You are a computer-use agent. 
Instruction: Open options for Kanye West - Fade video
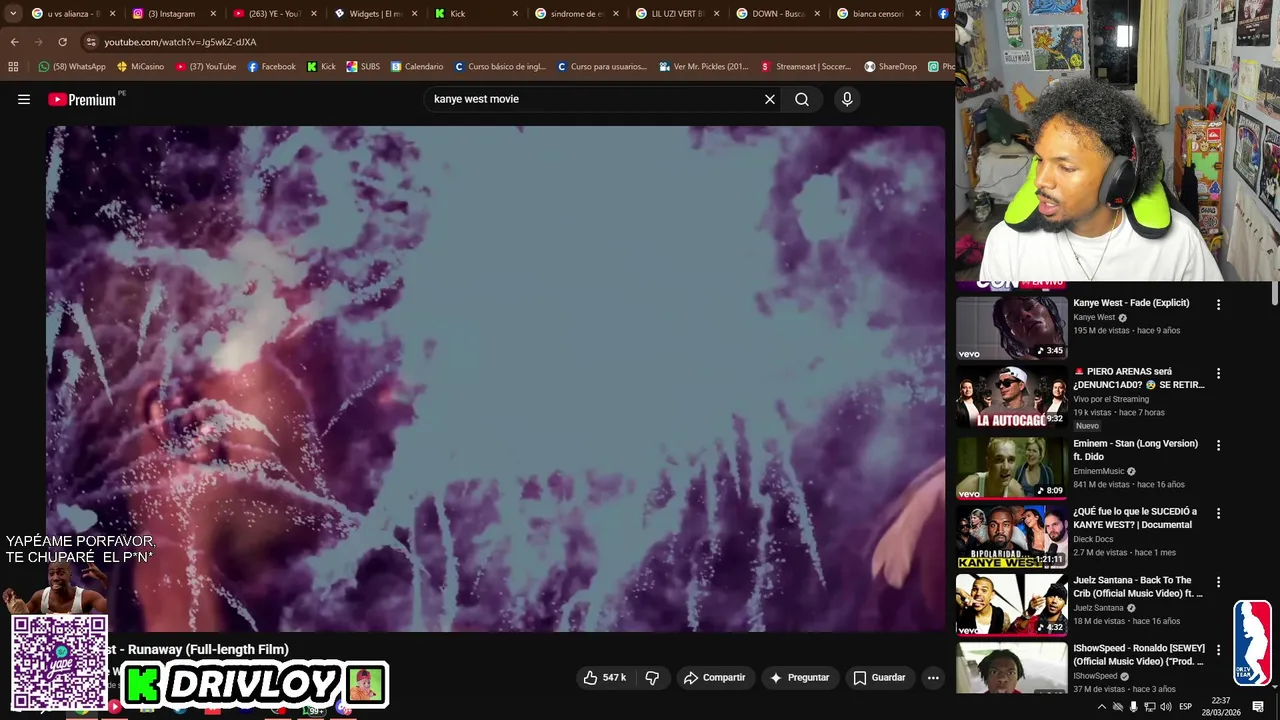tap(1218, 304)
